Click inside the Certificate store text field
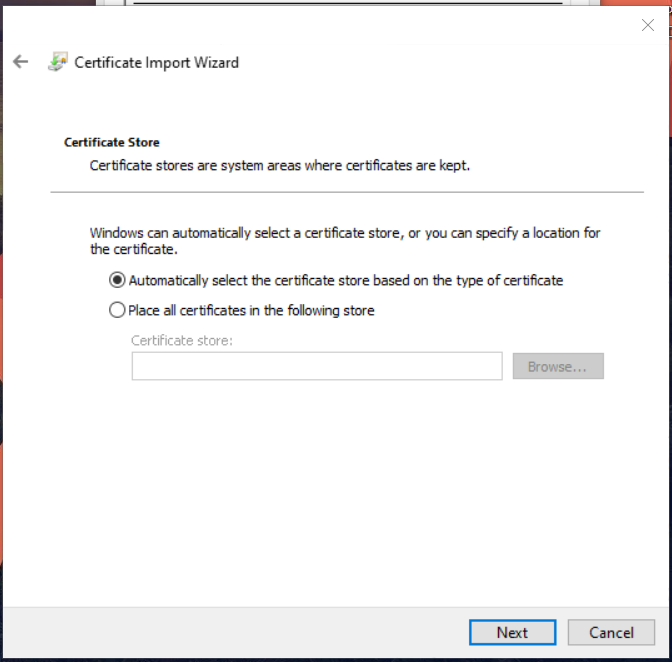This screenshot has height=662, width=672. [316, 367]
